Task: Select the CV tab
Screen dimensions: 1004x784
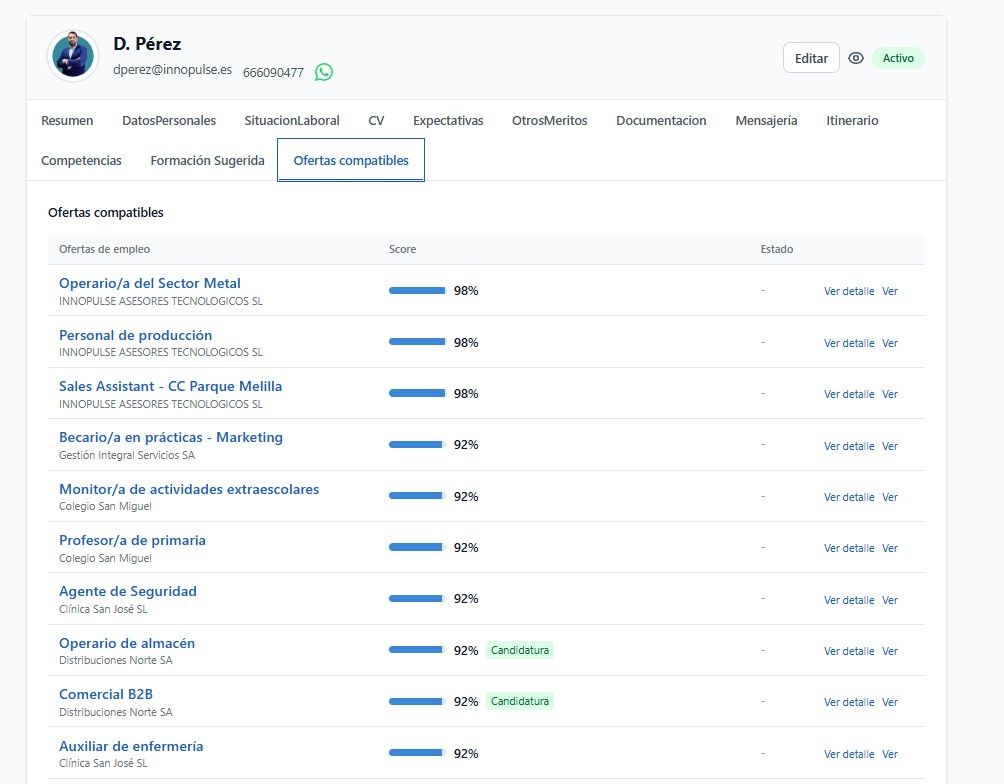Action: [x=376, y=120]
